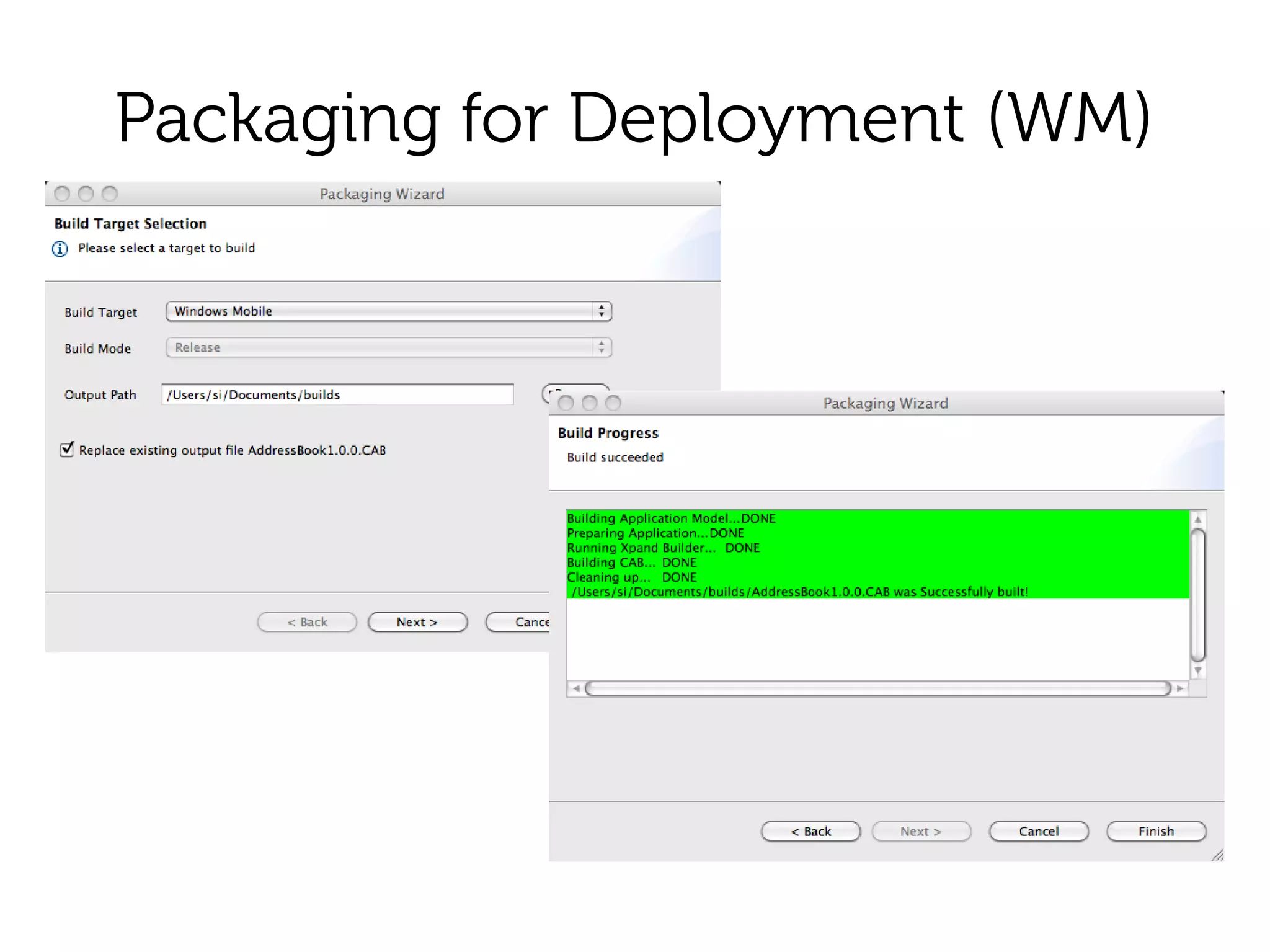The image size is (1270, 952).
Task: Click the log line 'Building Application Model...DONE'
Action: [x=671, y=518]
